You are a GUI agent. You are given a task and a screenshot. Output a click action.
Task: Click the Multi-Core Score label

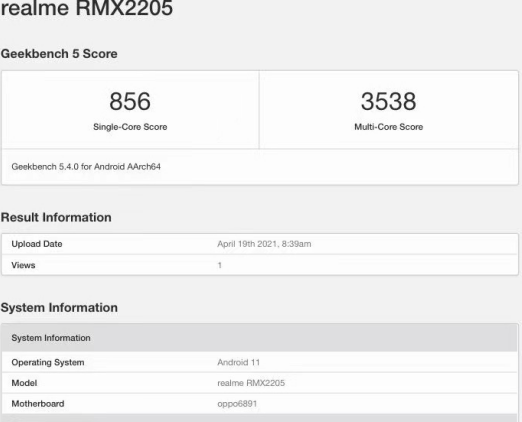point(389,127)
